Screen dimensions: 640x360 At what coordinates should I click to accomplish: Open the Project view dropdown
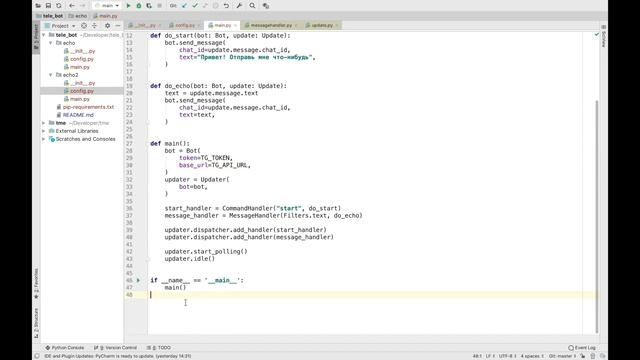pos(60,26)
